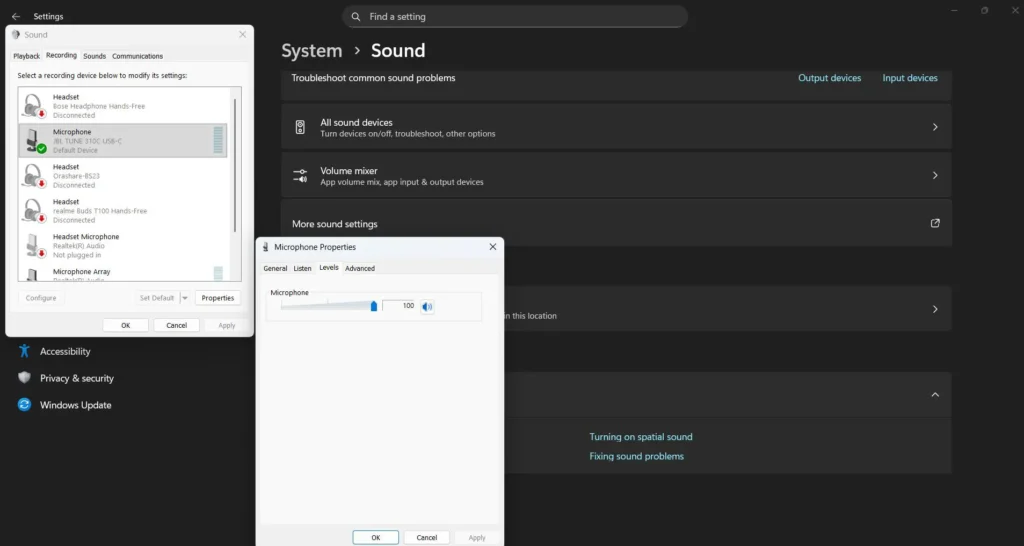Image resolution: width=1024 pixels, height=546 pixels.
Task: Click the Microphone Properties title icon
Action: (265, 247)
